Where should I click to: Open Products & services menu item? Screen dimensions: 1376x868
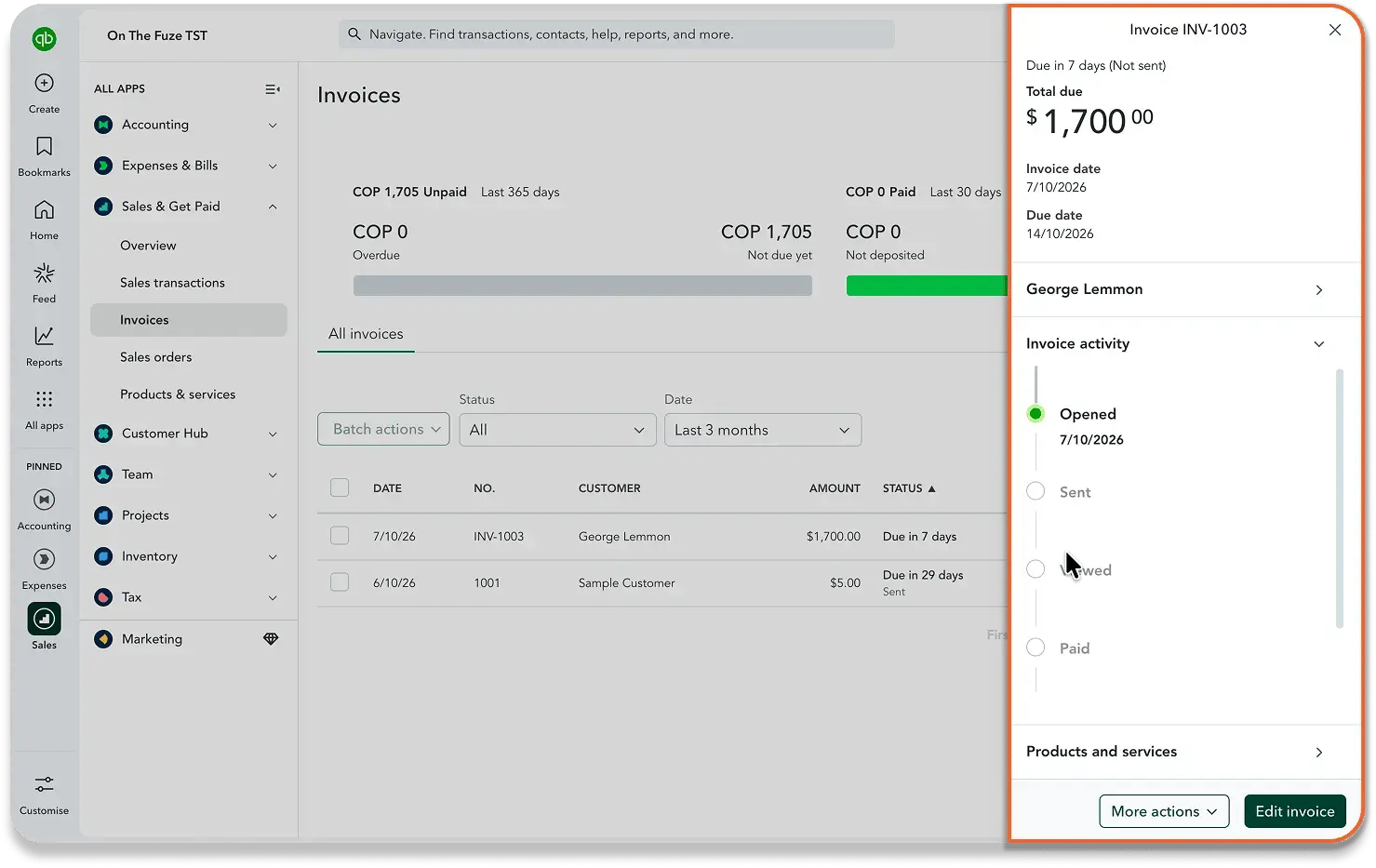[178, 394]
